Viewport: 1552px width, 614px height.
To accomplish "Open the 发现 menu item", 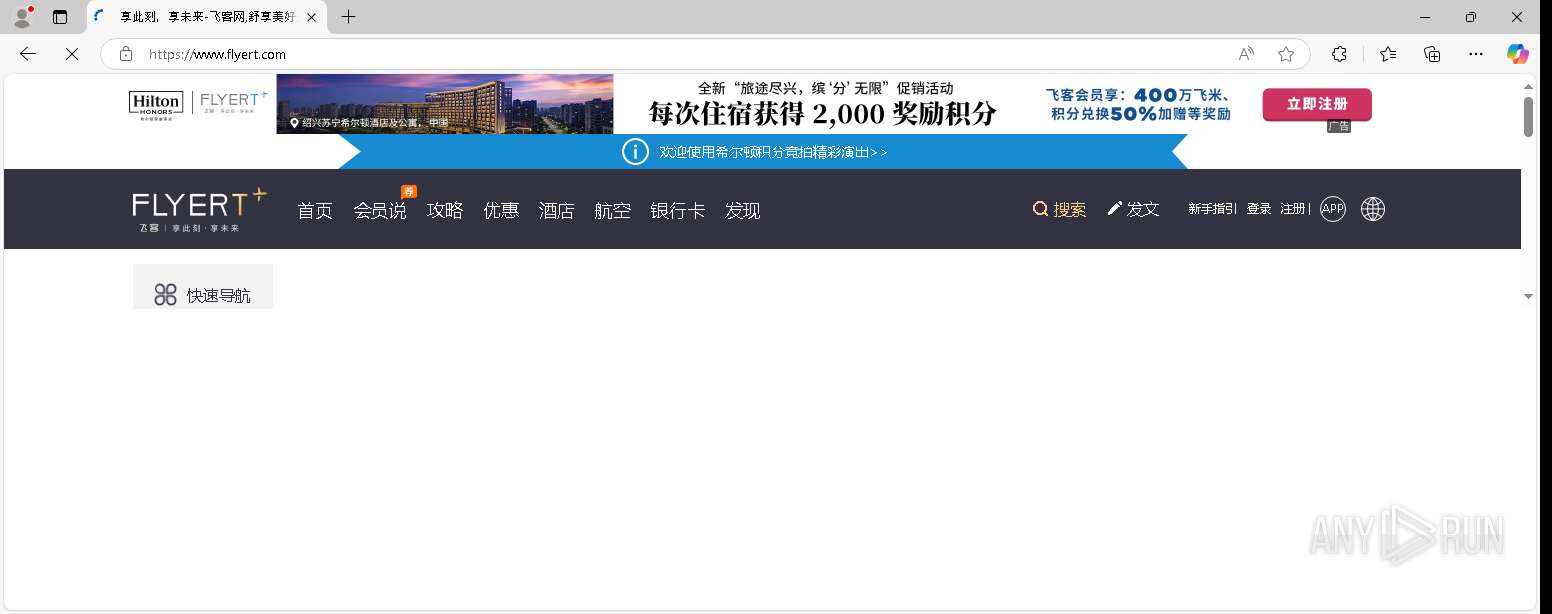I will pyautogui.click(x=743, y=211).
